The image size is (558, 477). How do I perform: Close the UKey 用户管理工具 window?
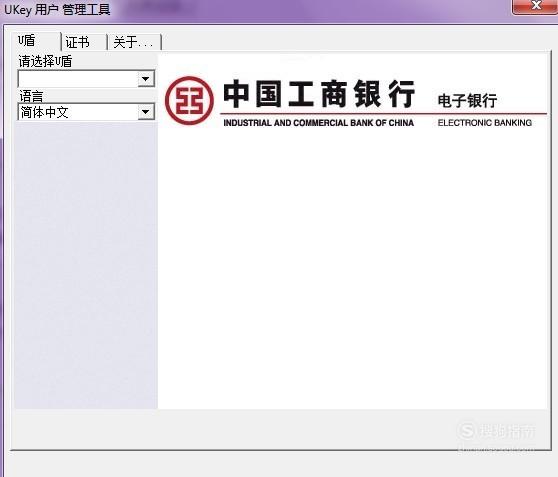(535, 6)
